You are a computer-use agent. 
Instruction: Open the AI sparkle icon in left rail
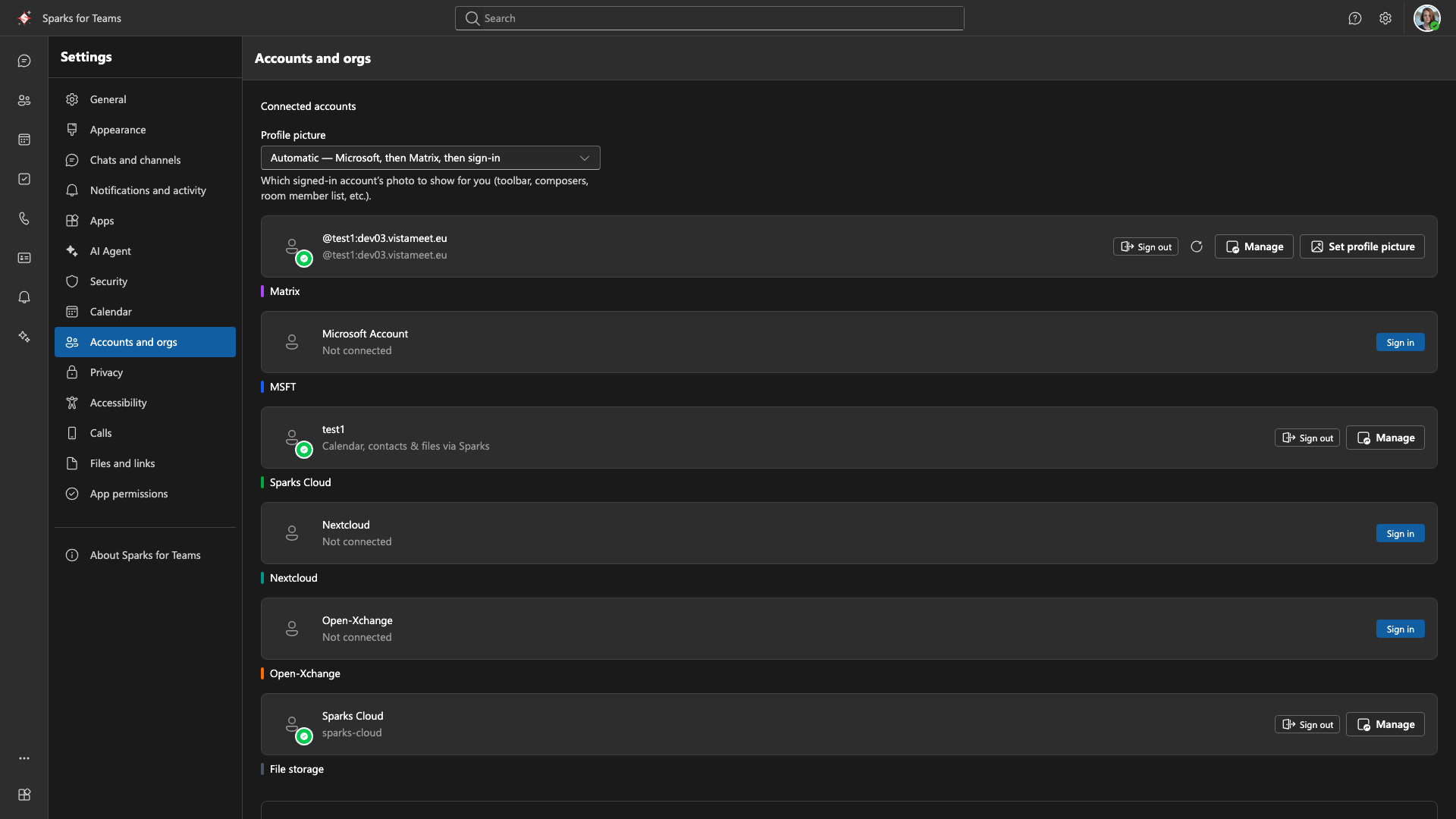pyautogui.click(x=24, y=337)
